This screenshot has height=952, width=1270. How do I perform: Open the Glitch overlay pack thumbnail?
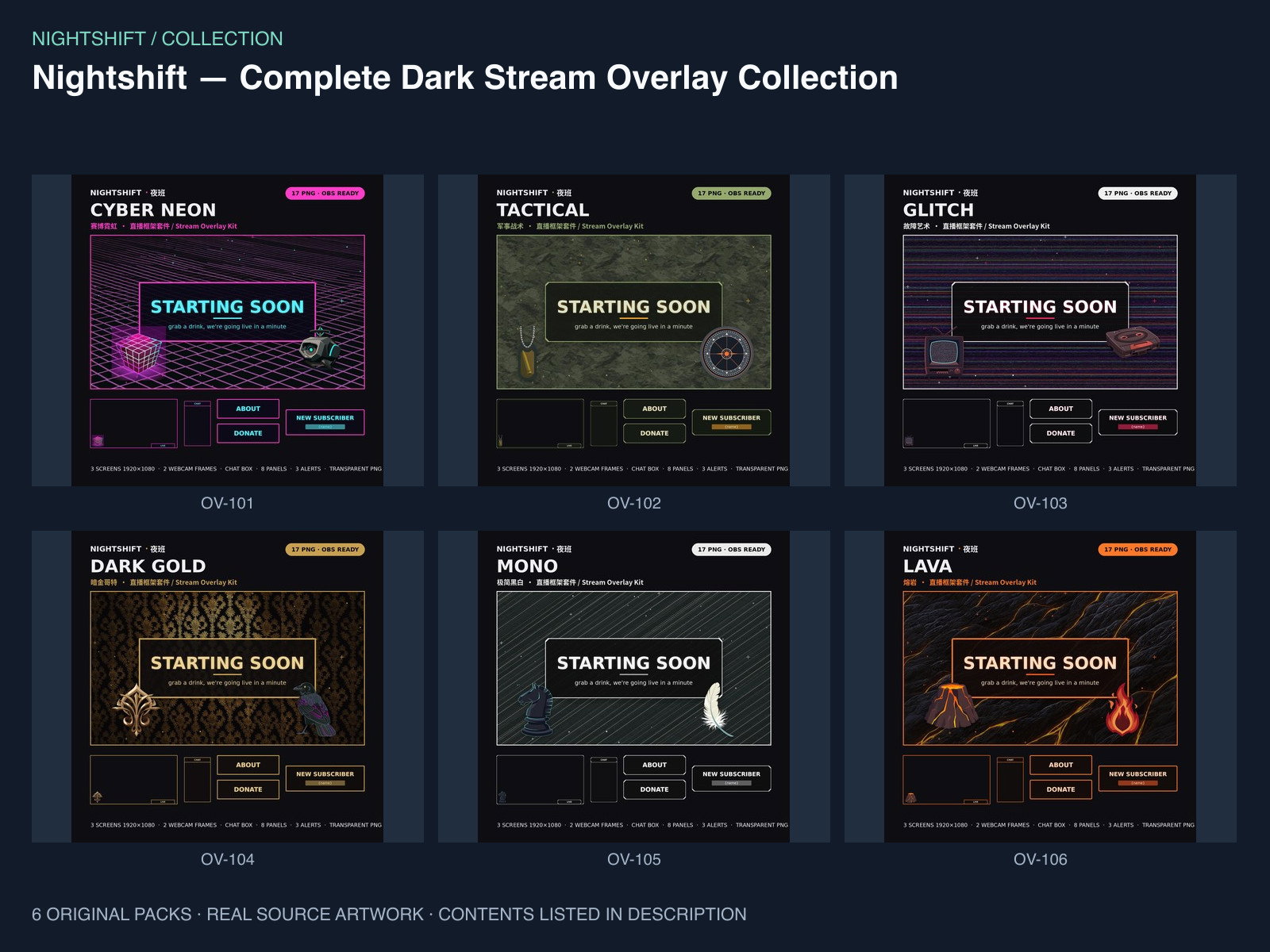(x=1041, y=330)
